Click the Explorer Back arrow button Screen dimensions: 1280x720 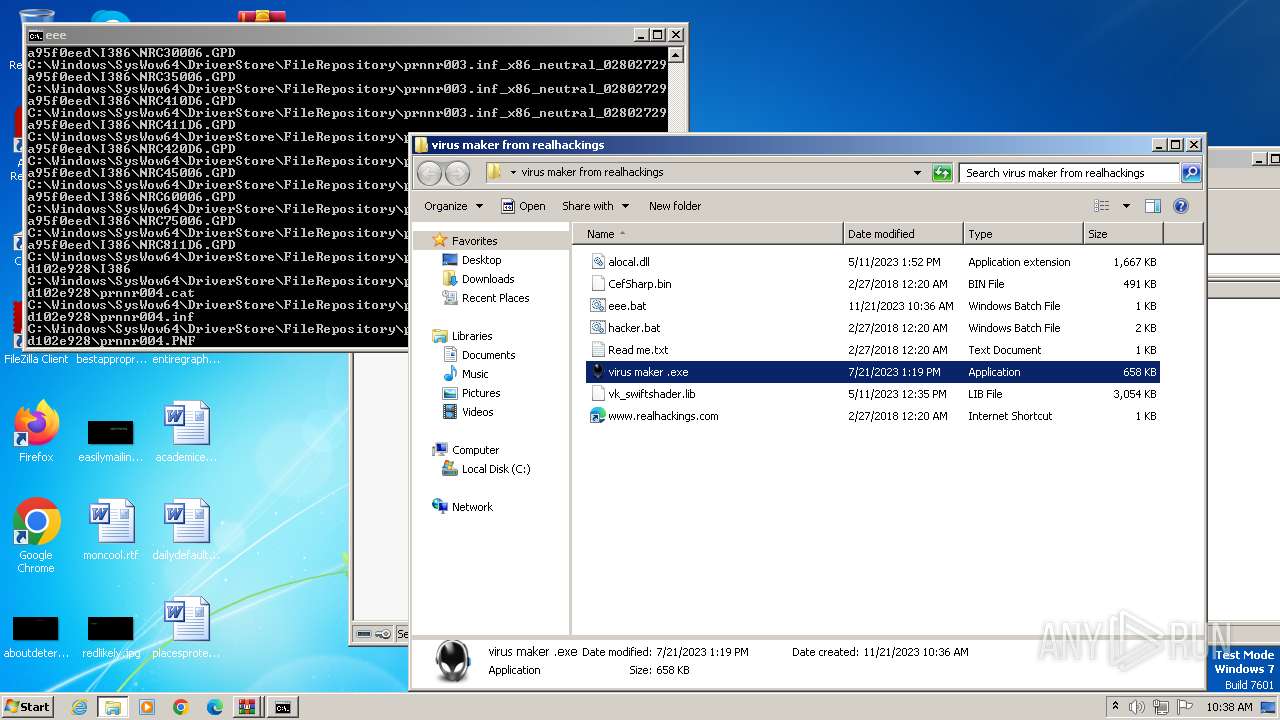coord(429,173)
